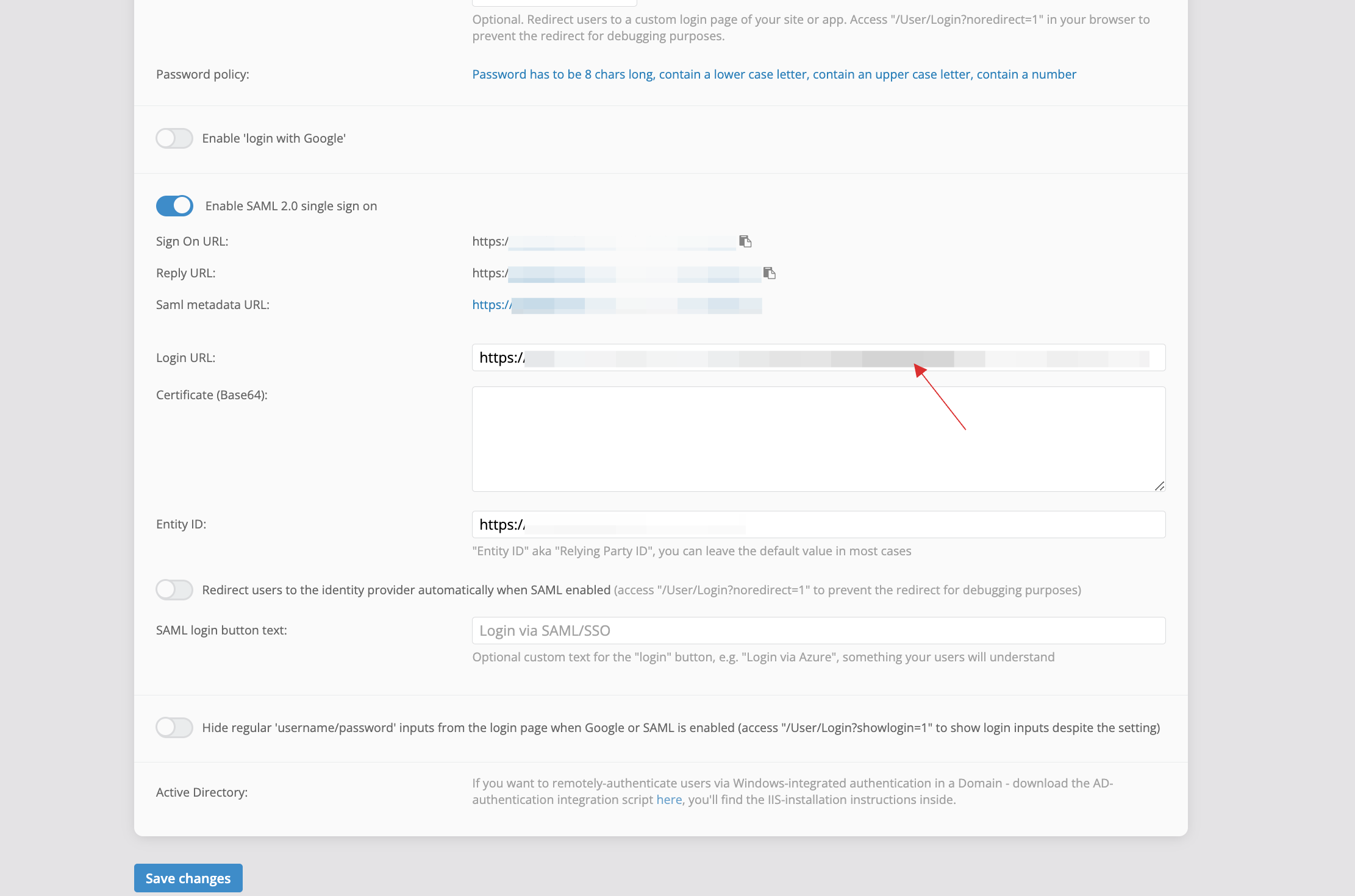Image resolution: width=1355 pixels, height=896 pixels.
Task: Select the 'Sign On URL:' label
Action: (192, 241)
